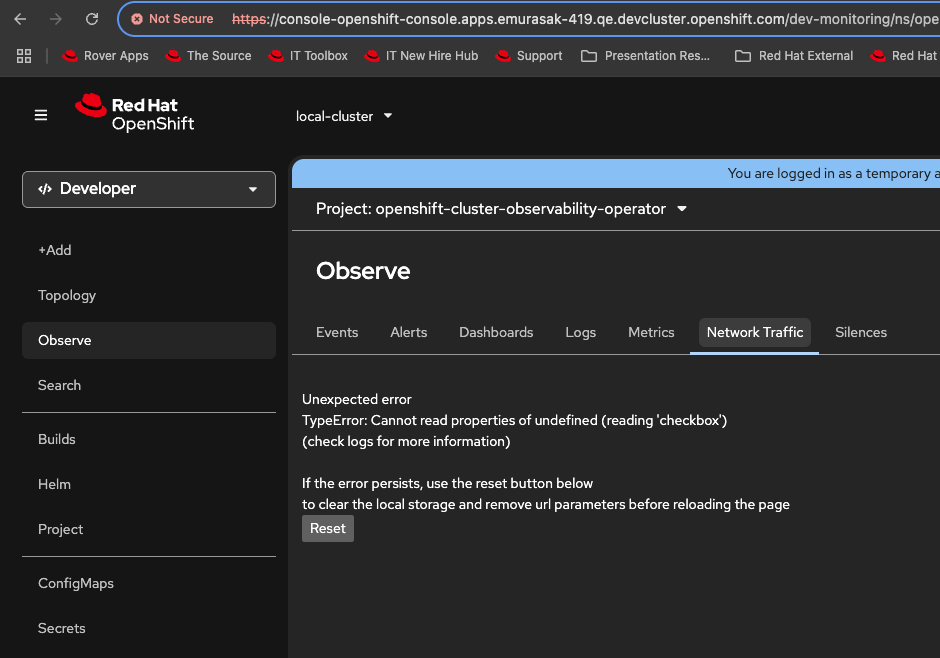Image resolution: width=940 pixels, height=658 pixels.
Task: Click the browser reload icon
Action: point(92,19)
